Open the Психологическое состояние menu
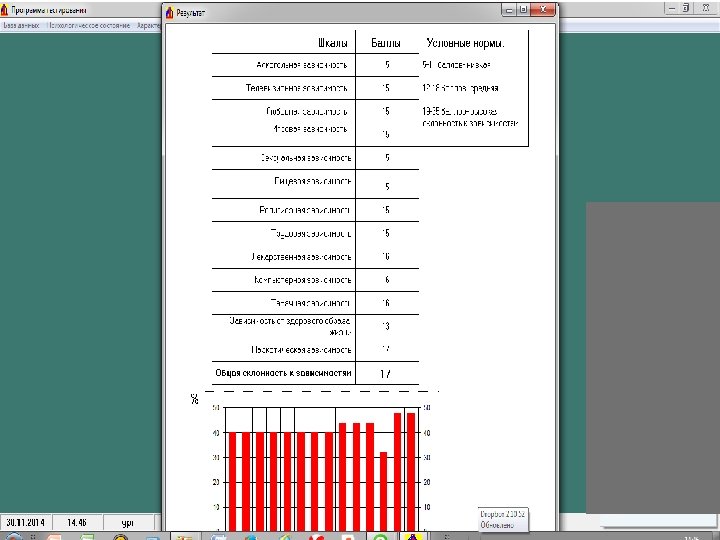This screenshot has width=720, height=540. tap(89, 26)
